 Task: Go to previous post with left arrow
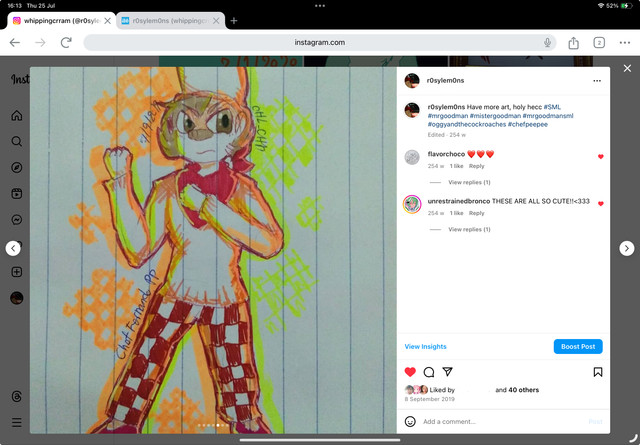point(13,248)
